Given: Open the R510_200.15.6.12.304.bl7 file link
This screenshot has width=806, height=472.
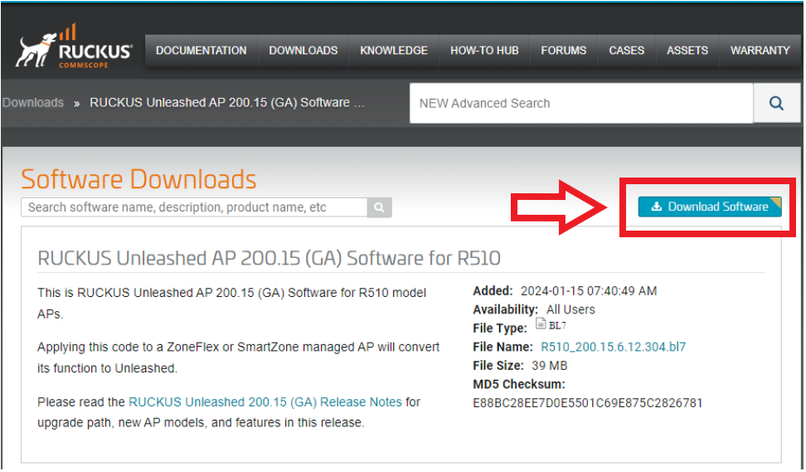Looking at the screenshot, I should point(609,347).
